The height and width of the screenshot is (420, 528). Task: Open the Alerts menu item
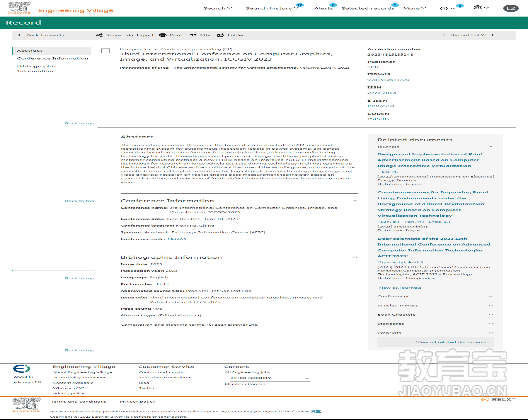point(324,8)
